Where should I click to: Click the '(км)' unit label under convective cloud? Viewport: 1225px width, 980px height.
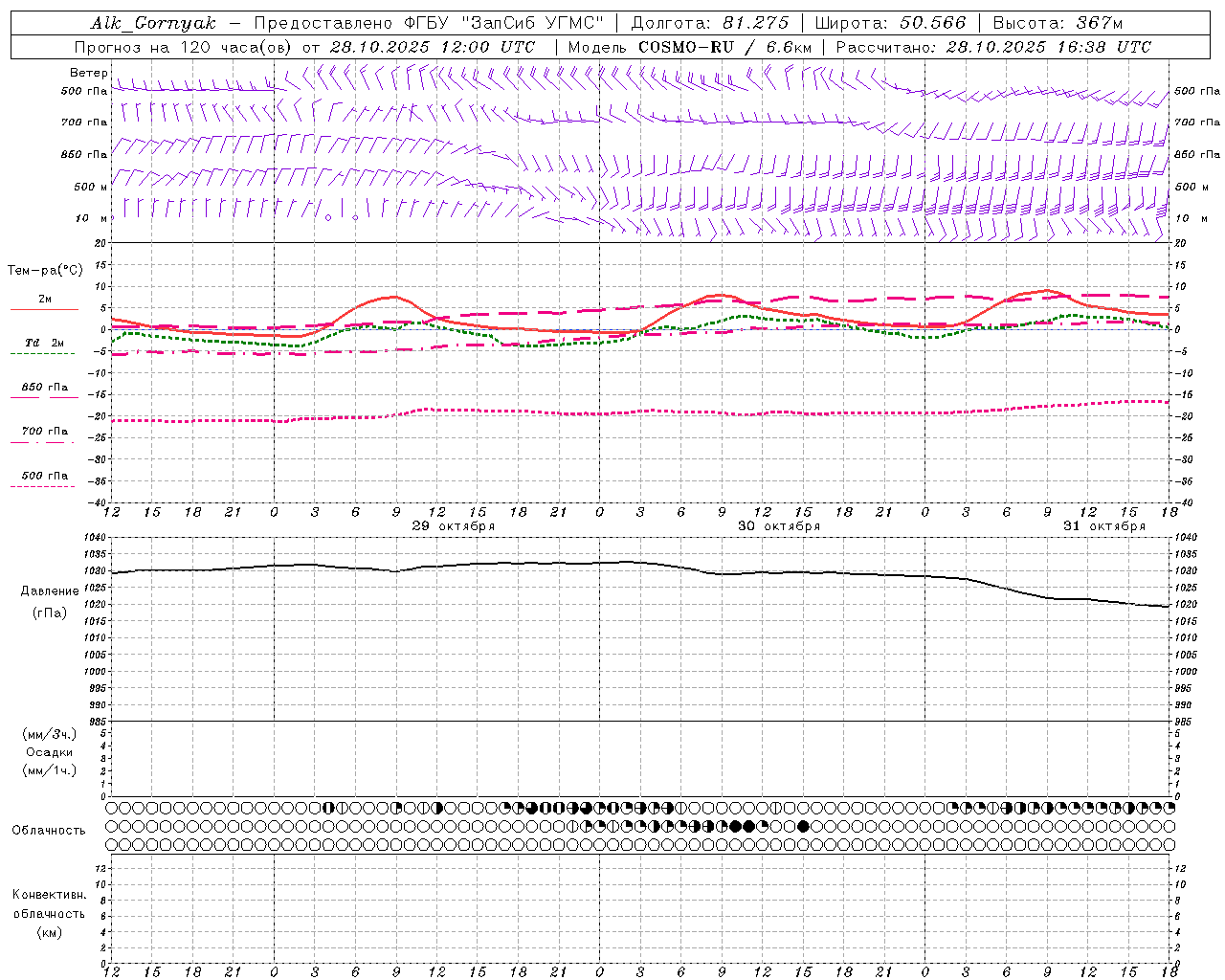point(49,932)
